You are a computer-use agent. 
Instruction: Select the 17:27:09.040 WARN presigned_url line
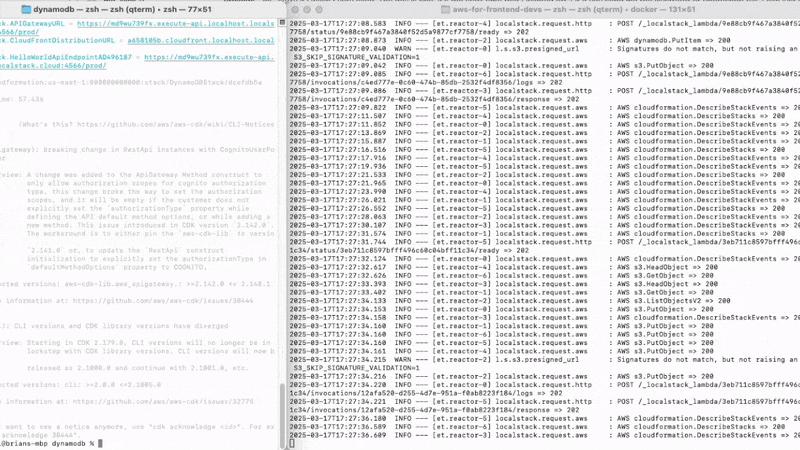[544, 49]
